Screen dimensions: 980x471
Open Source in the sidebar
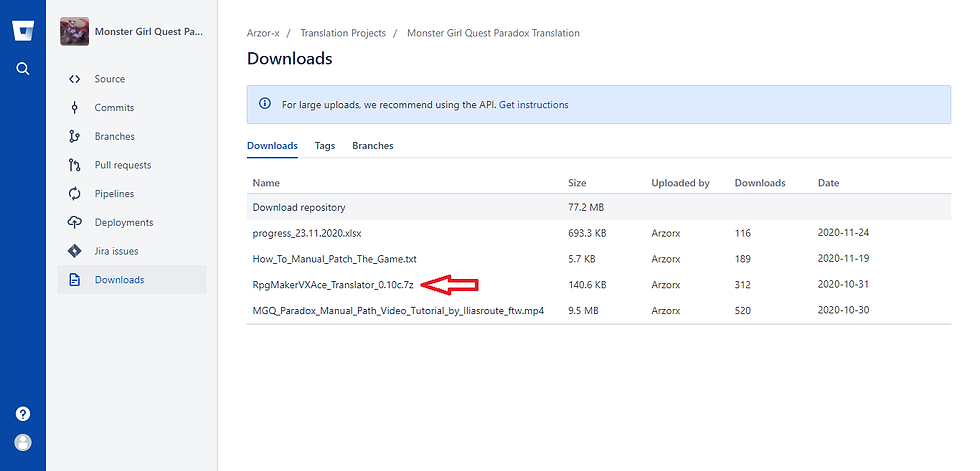coord(110,79)
